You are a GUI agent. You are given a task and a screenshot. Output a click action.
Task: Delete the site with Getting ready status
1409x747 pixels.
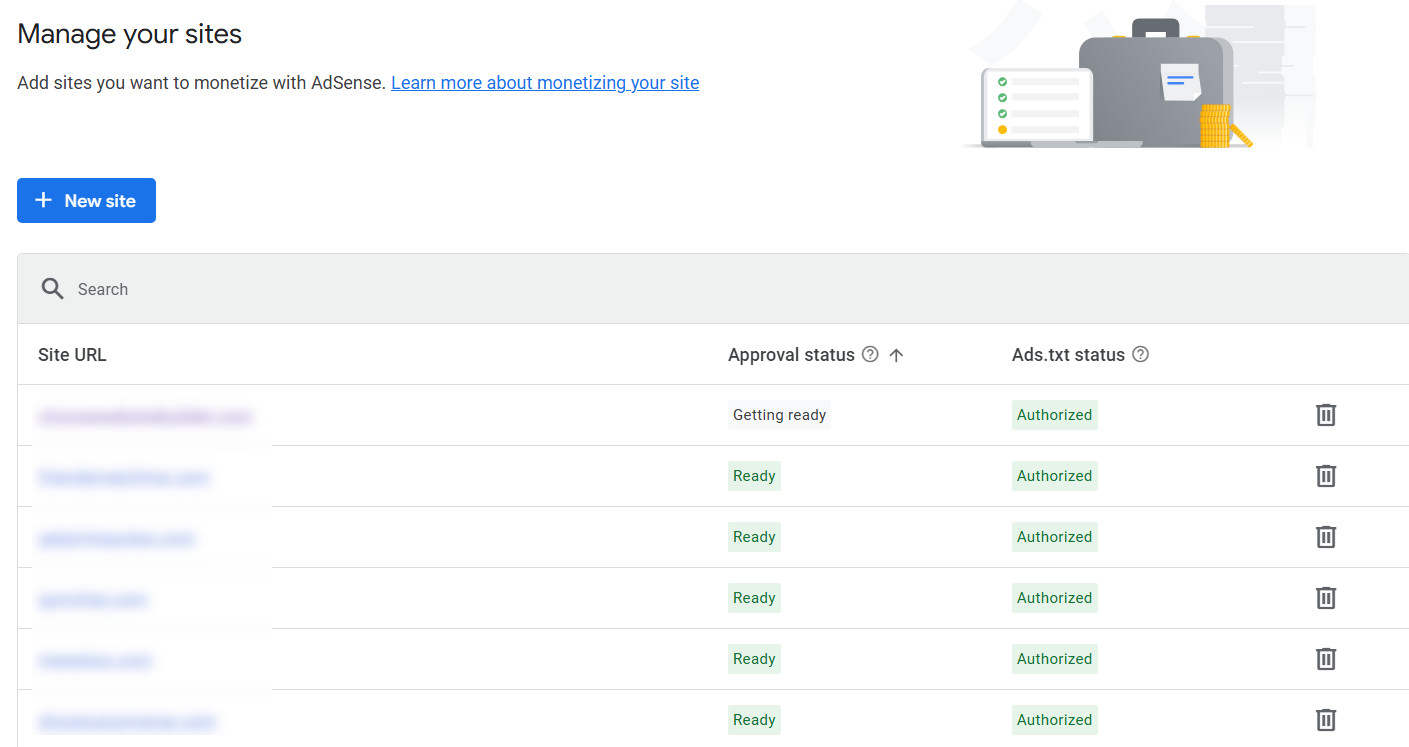(x=1325, y=415)
